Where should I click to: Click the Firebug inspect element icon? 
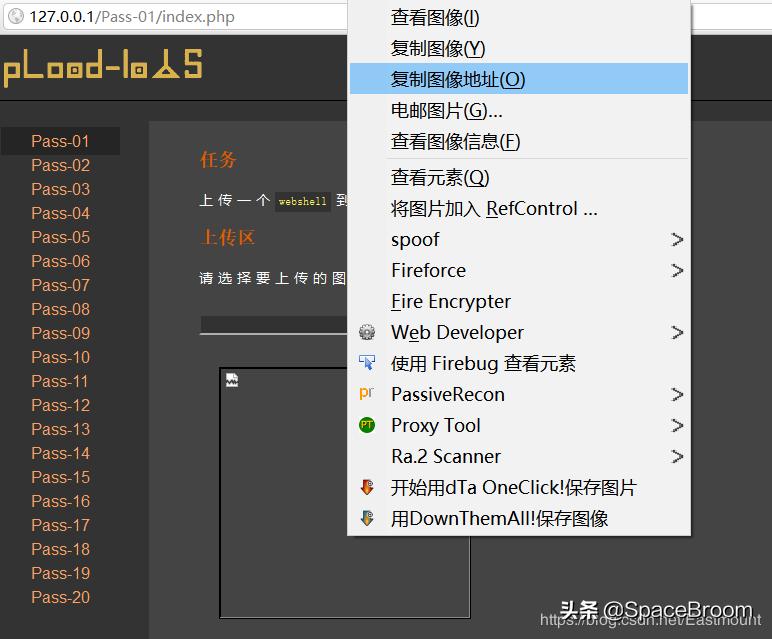(367, 363)
